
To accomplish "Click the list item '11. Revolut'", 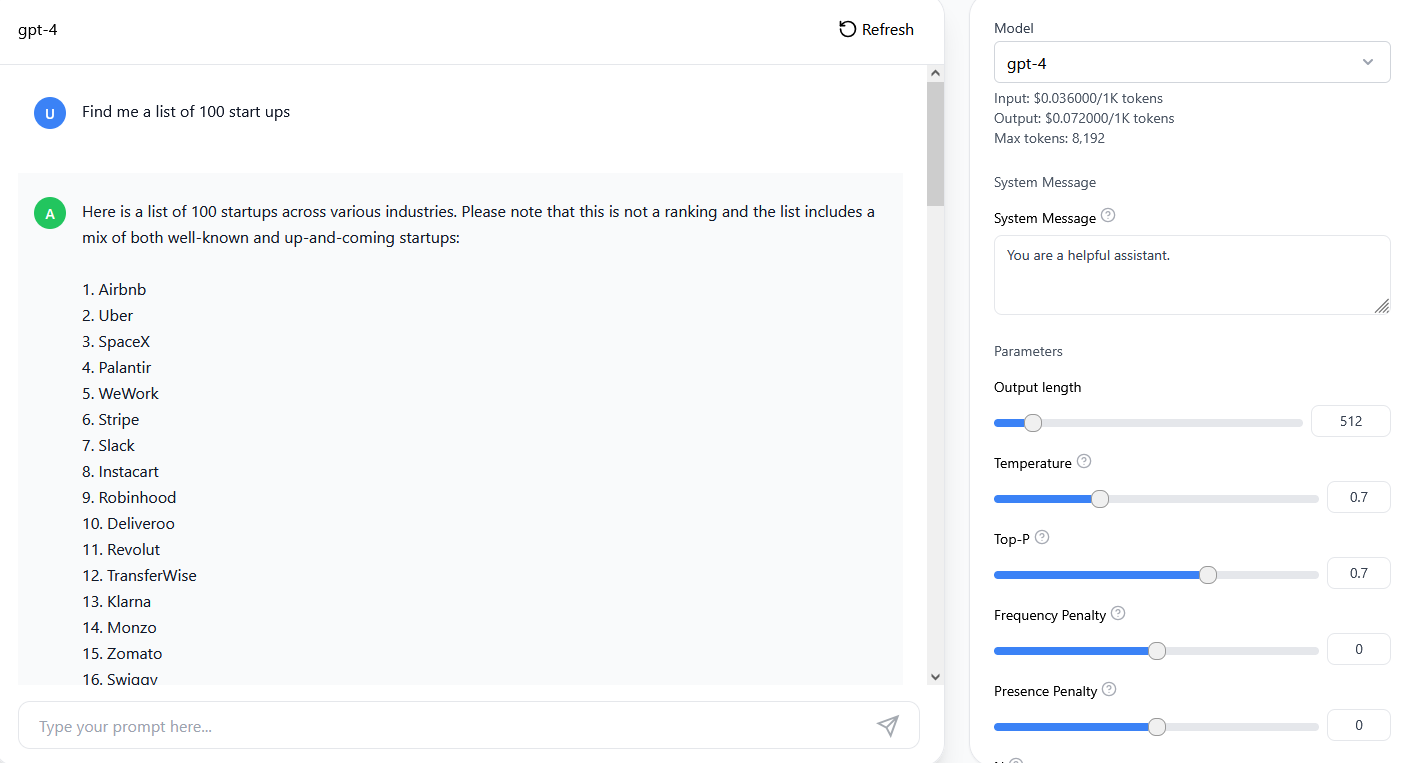I will 121,550.
